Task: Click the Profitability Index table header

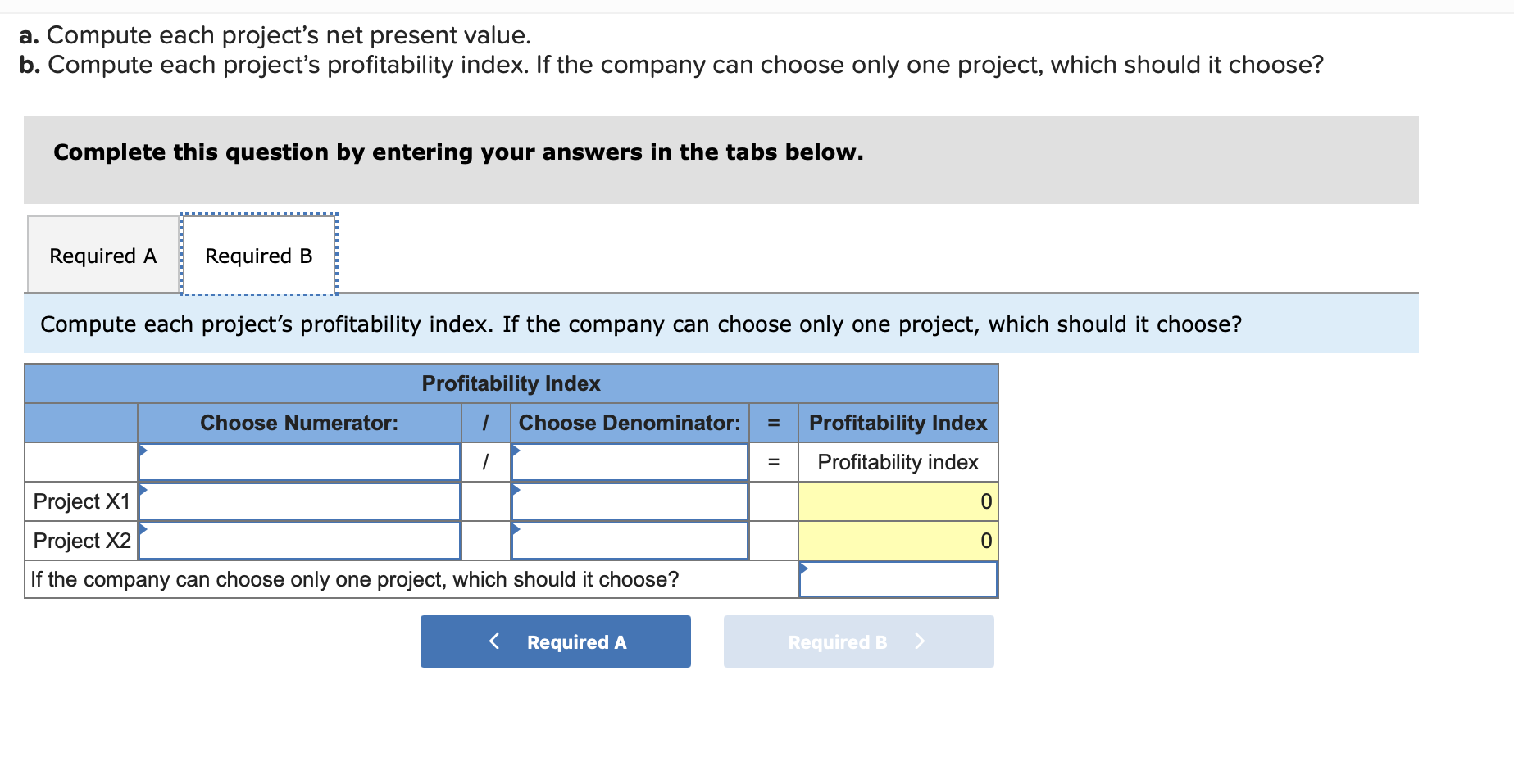Action: 510,383
